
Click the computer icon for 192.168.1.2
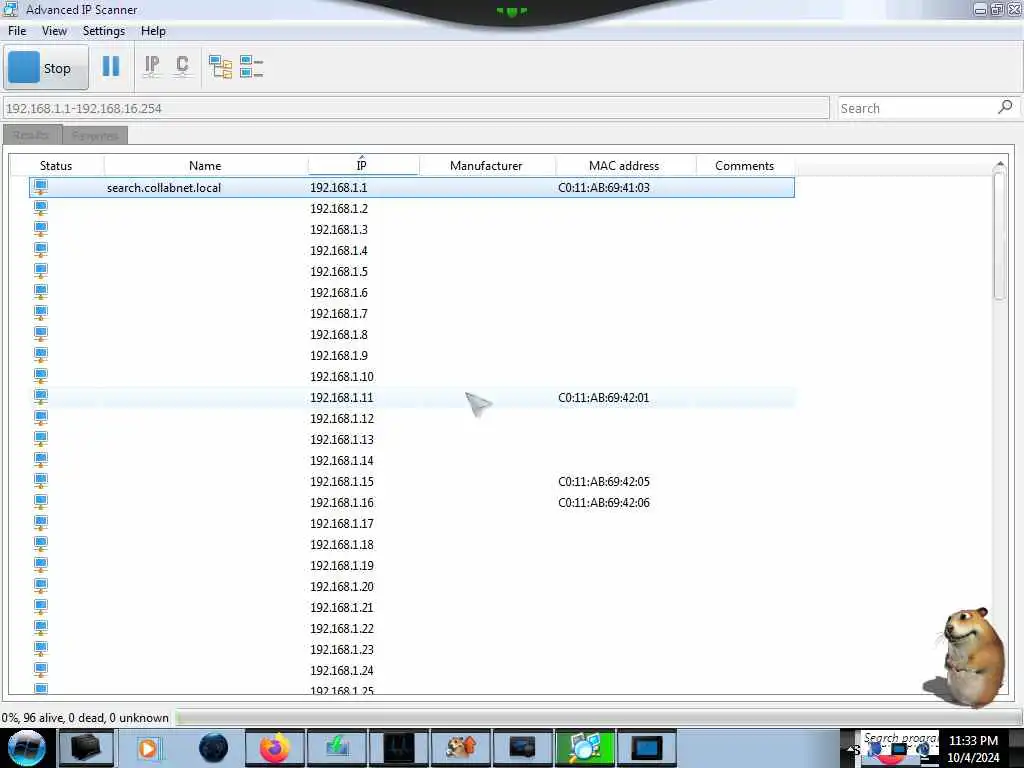(x=40, y=208)
